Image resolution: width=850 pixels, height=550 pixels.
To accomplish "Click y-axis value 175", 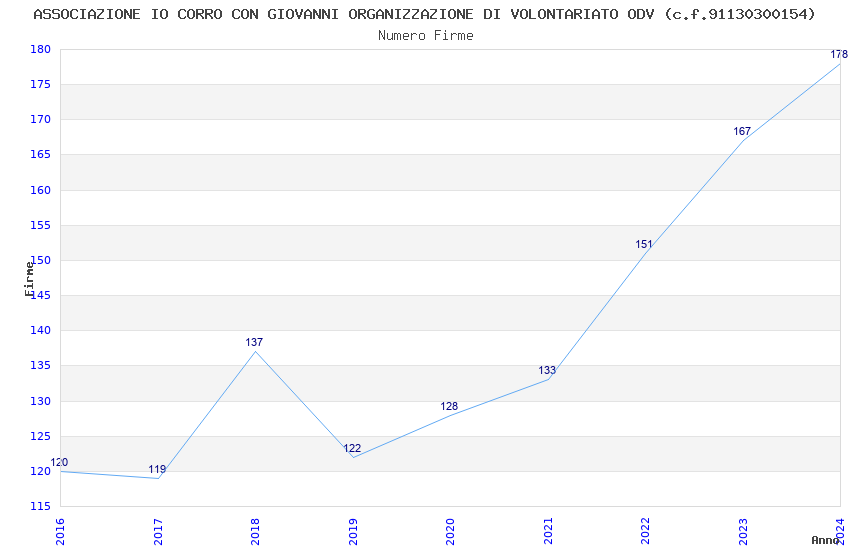I will click(41, 85).
